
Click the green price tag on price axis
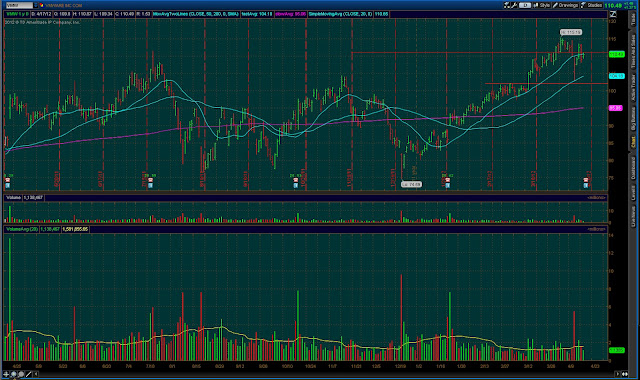[616, 54]
